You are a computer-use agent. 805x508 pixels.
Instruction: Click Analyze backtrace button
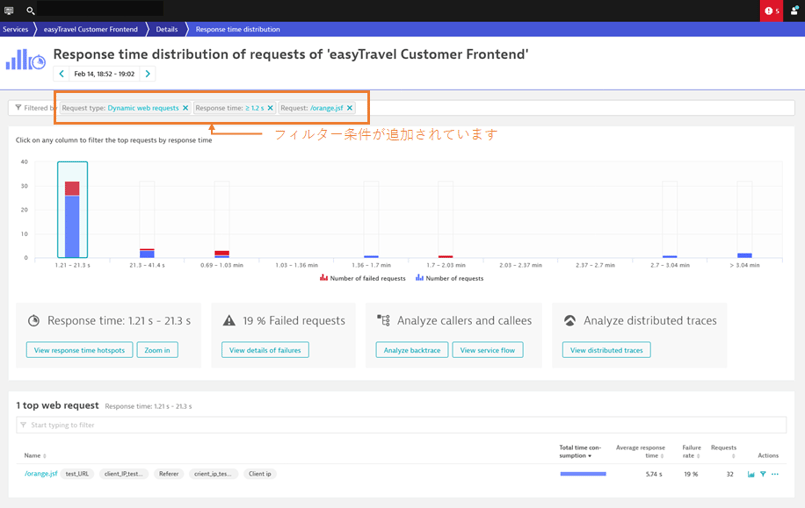(412, 350)
